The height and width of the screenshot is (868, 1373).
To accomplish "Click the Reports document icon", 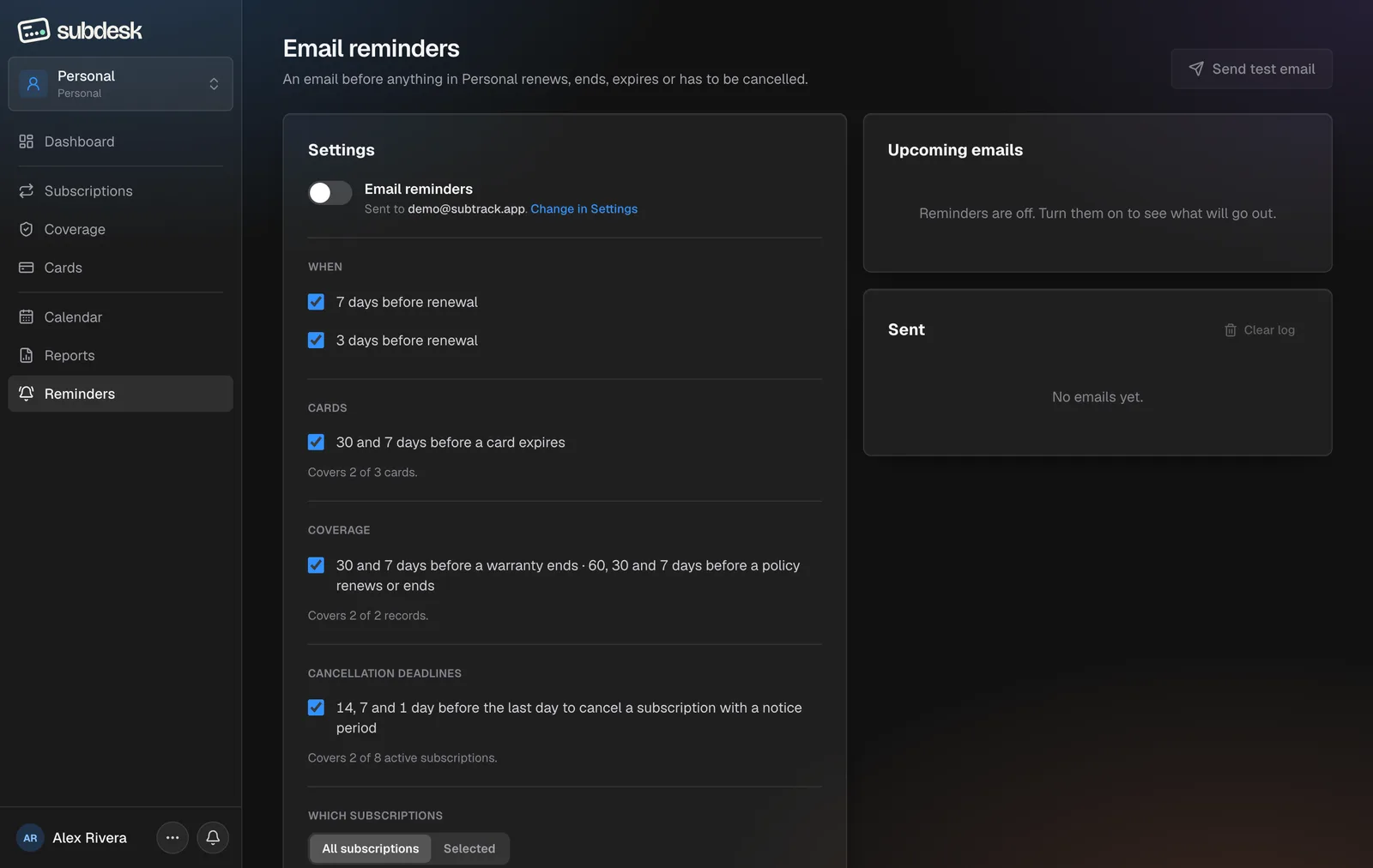I will click(27, 356).
